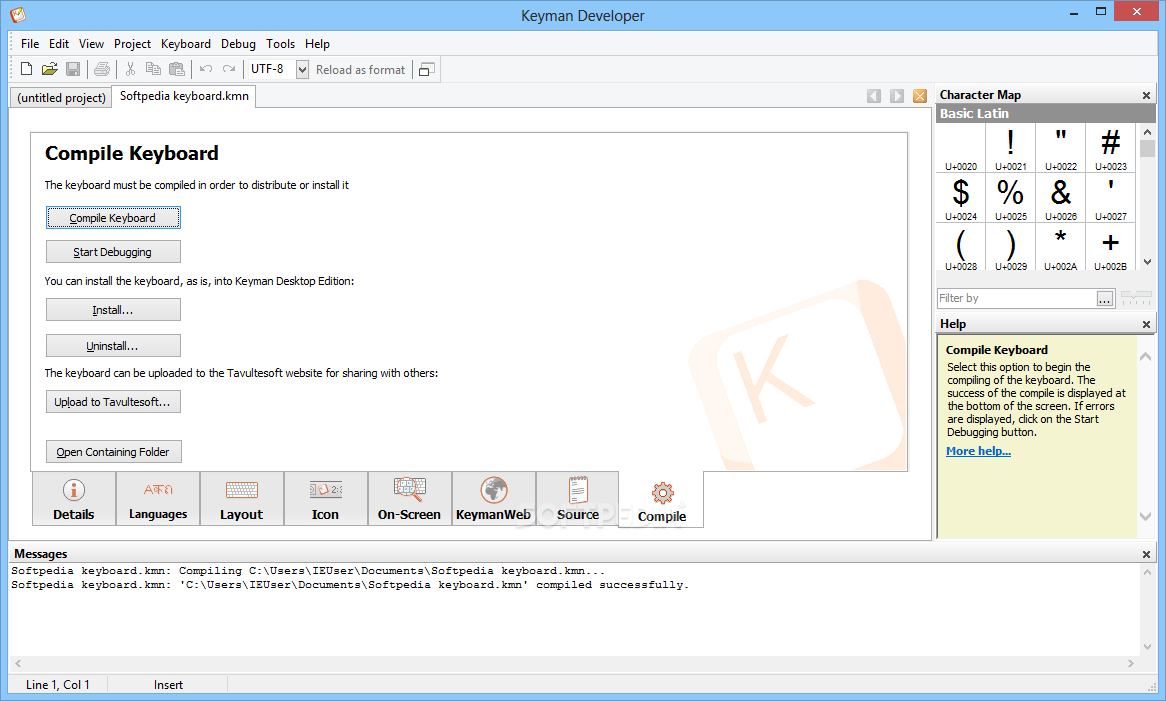Click the Save disk toolbar icon
Screen dimensions: 1166x701
click(73, 69)
